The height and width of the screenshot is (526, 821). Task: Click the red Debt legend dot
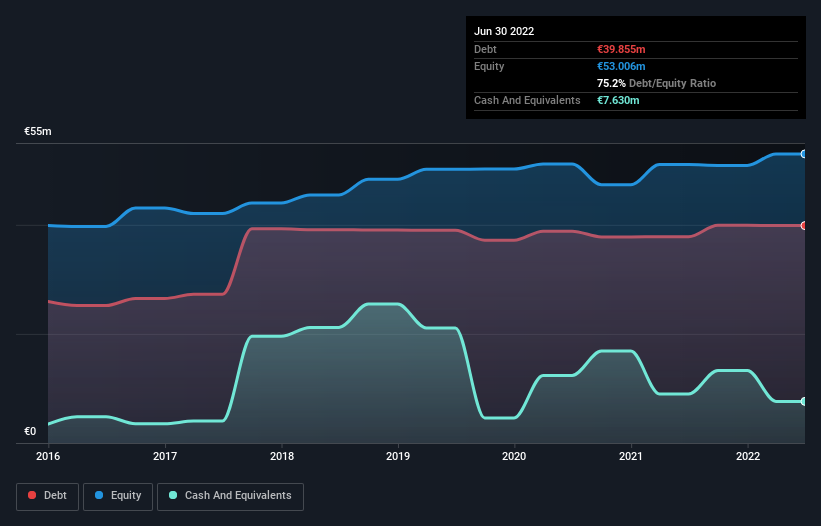pos(32,495)
